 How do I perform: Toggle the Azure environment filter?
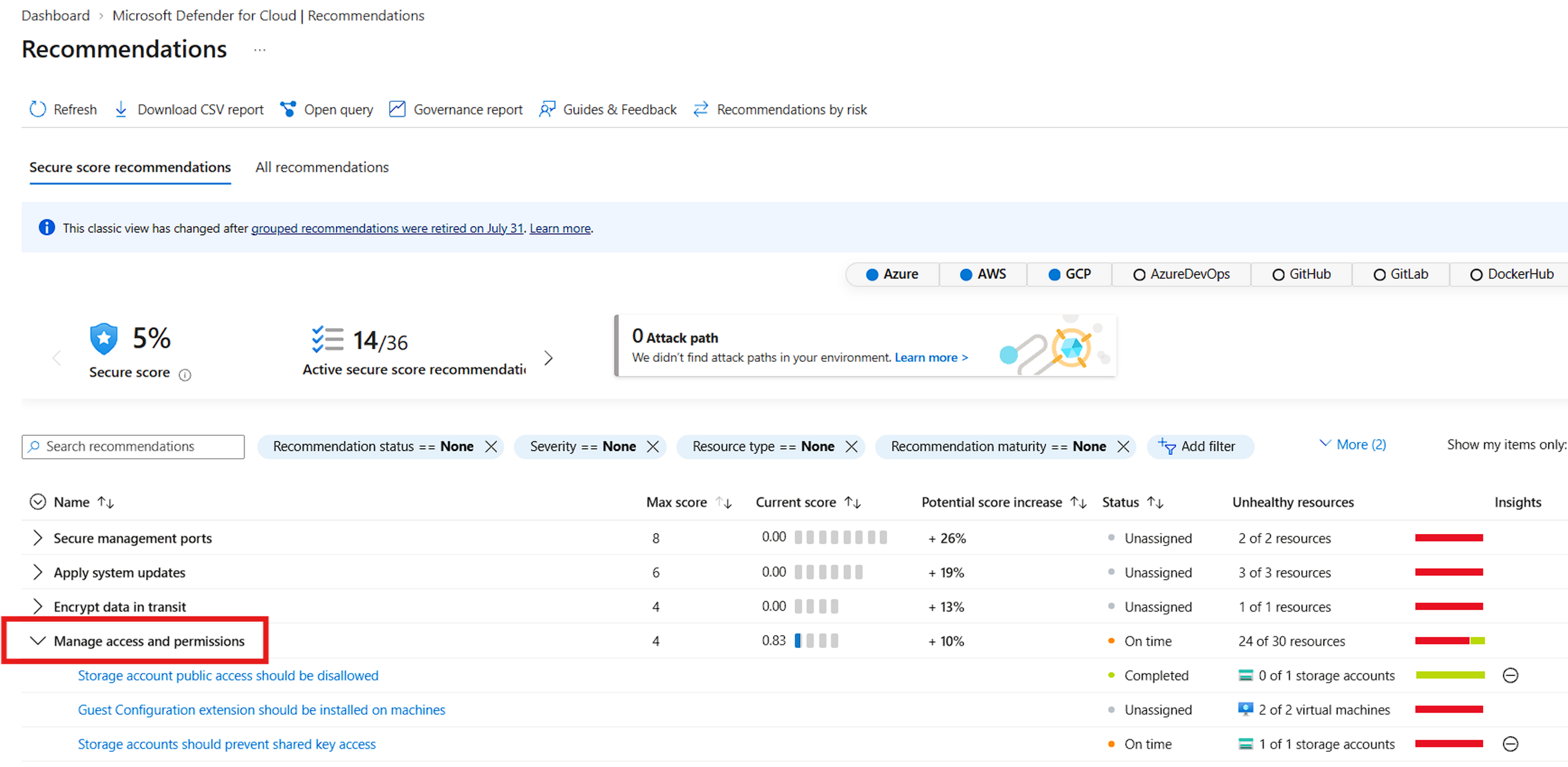click(892, 274)
